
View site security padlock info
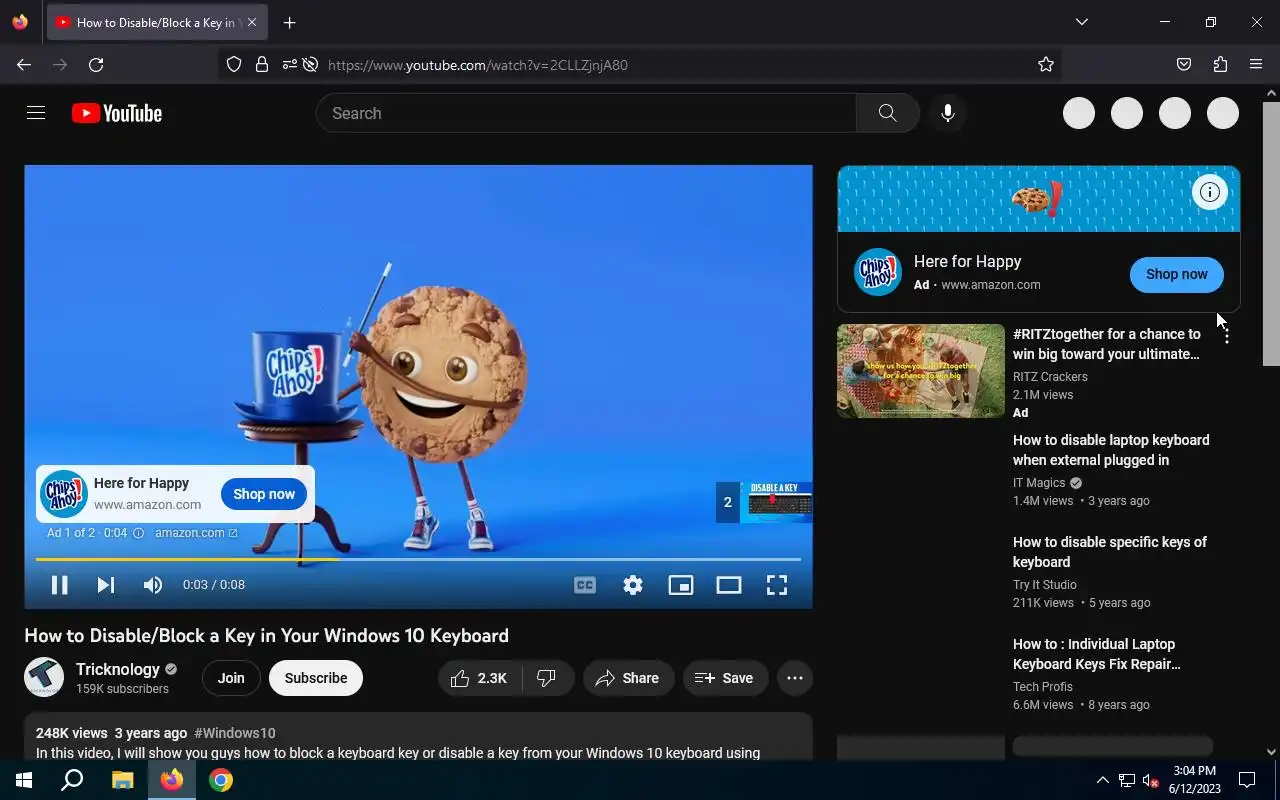262,64
